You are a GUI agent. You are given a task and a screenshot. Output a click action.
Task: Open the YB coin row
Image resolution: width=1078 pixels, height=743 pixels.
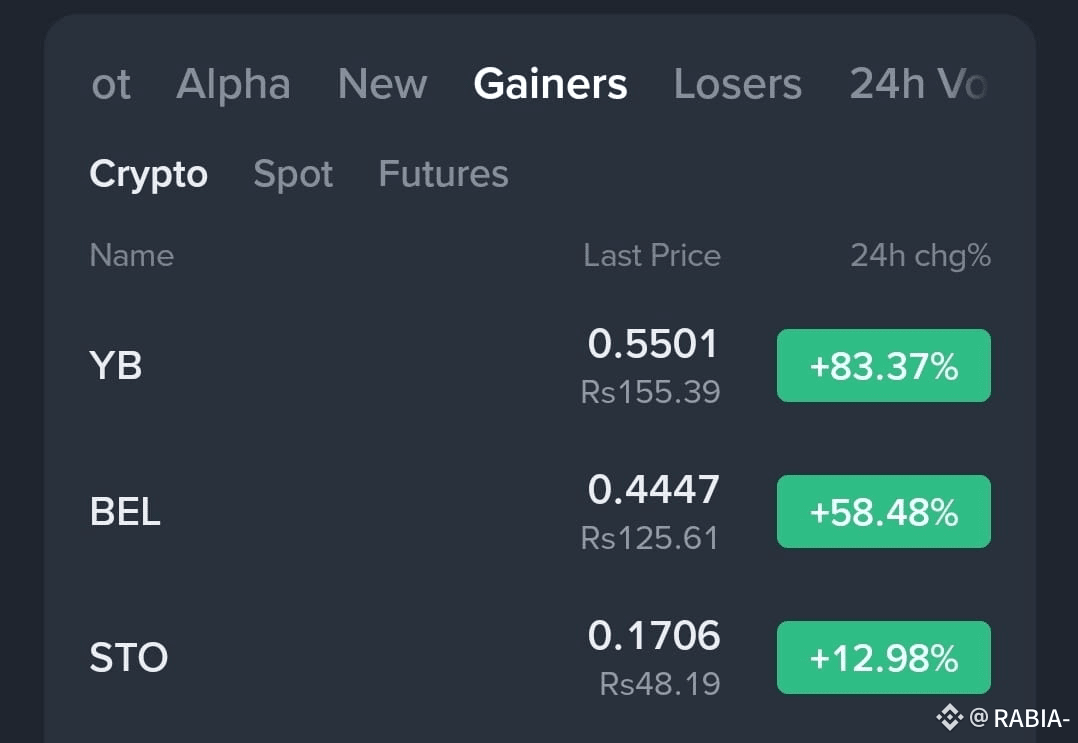[x=540, y=366]
